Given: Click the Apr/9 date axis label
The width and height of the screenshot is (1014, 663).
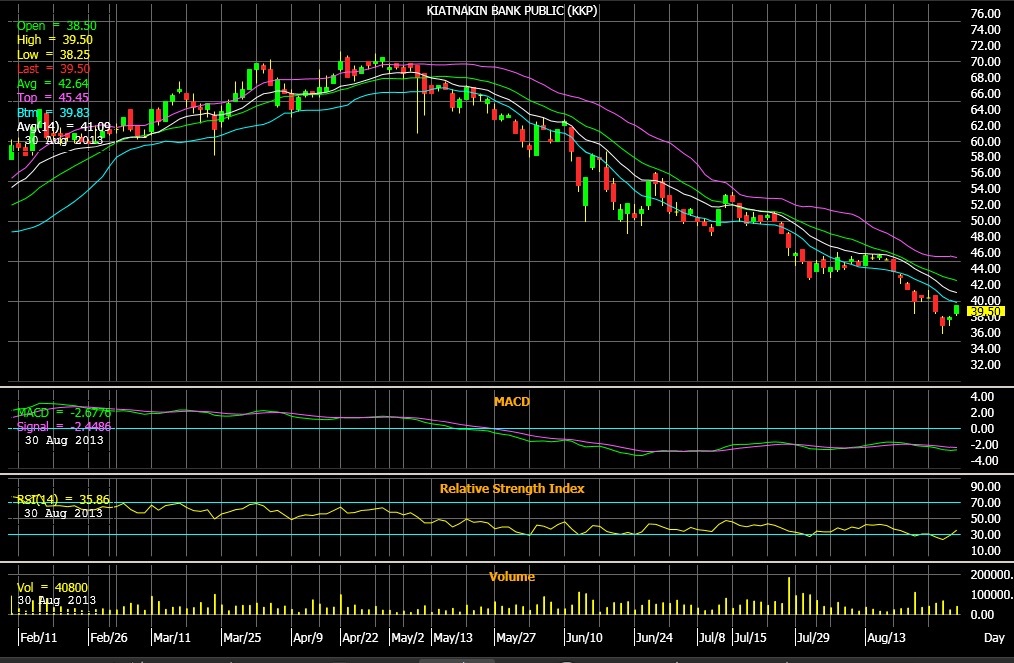Looking at the screenshot, I should (308, 638).
